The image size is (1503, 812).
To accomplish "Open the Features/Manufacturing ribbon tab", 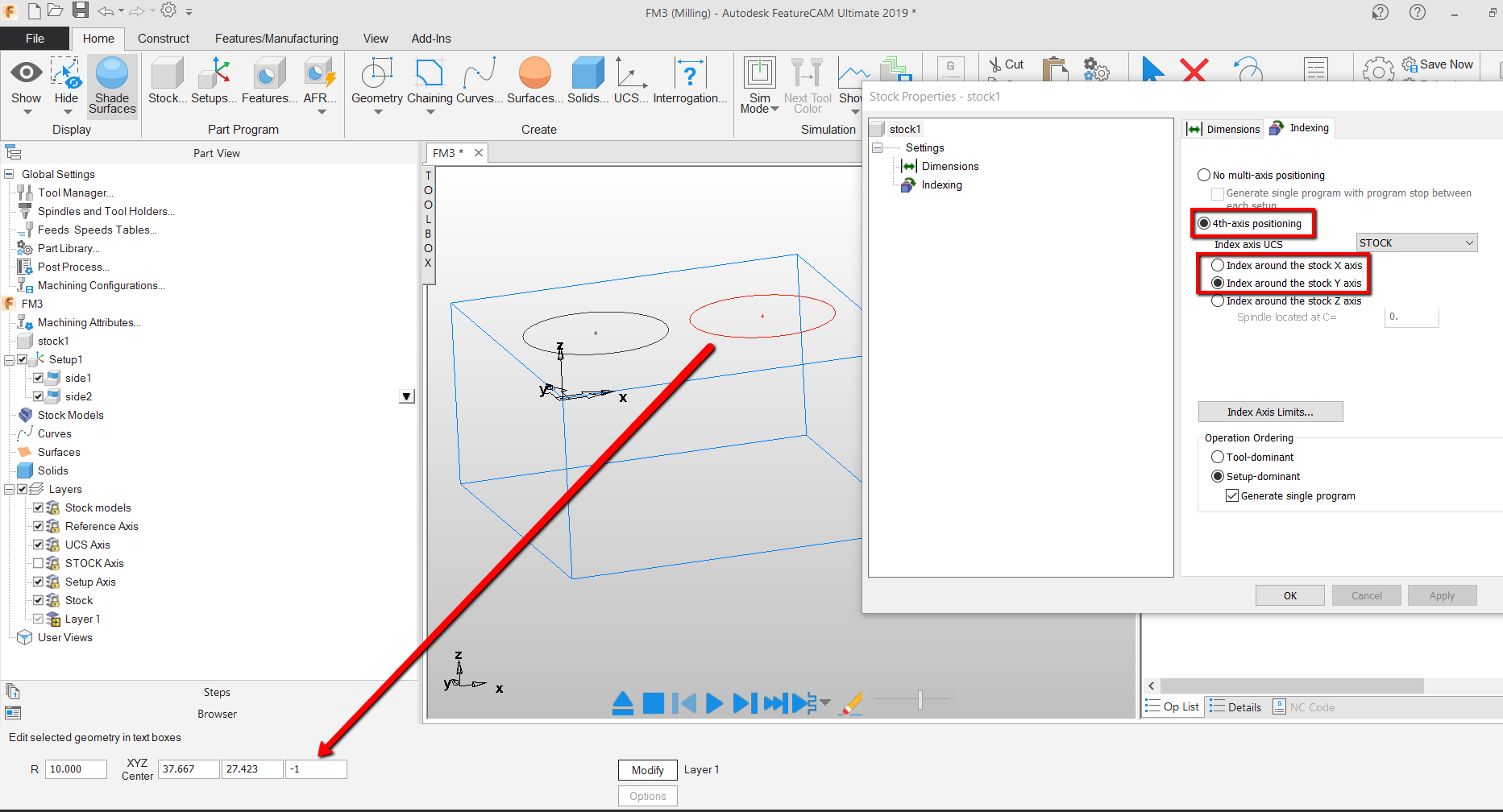I will (x=276, y=38).
